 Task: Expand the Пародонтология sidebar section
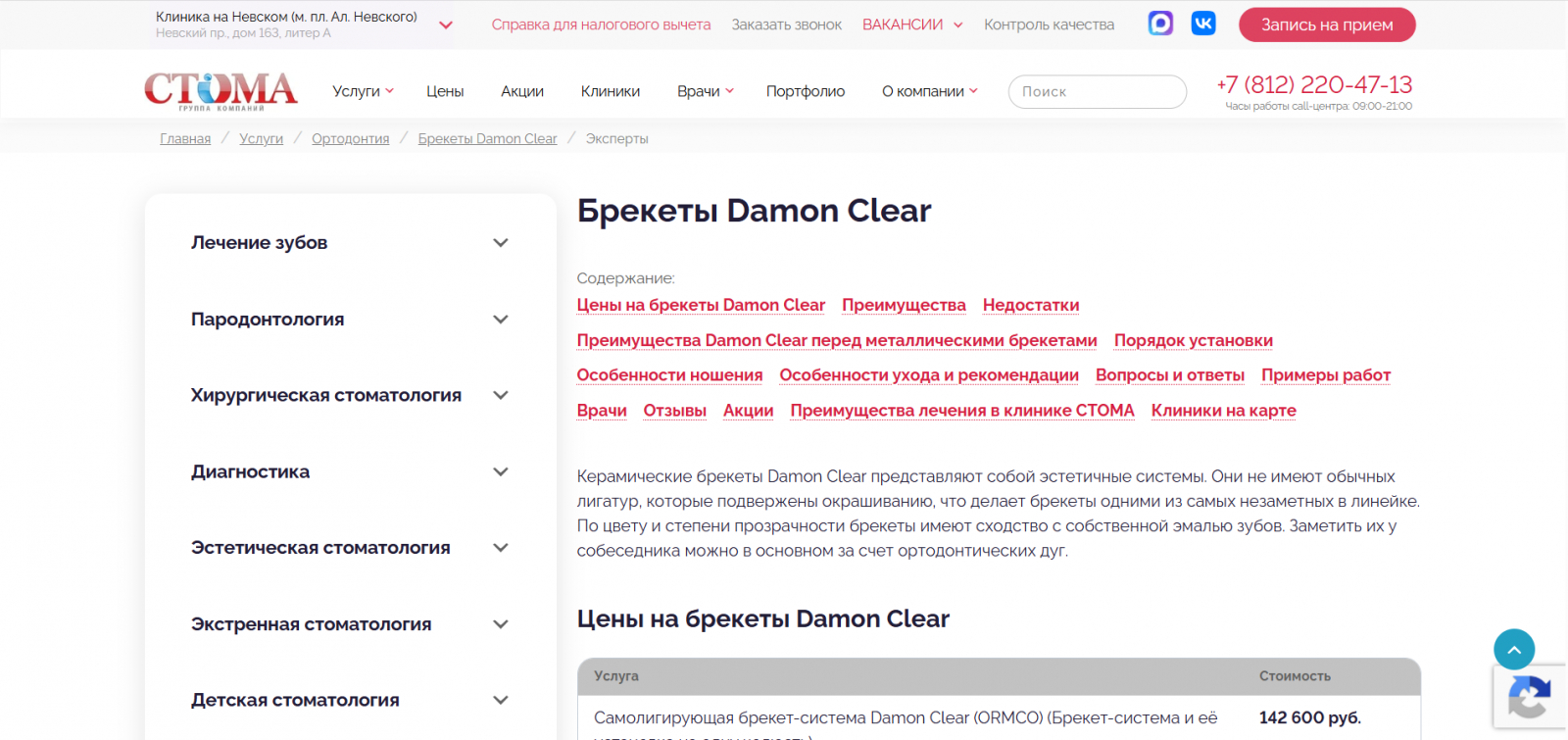tap(501, 320)
